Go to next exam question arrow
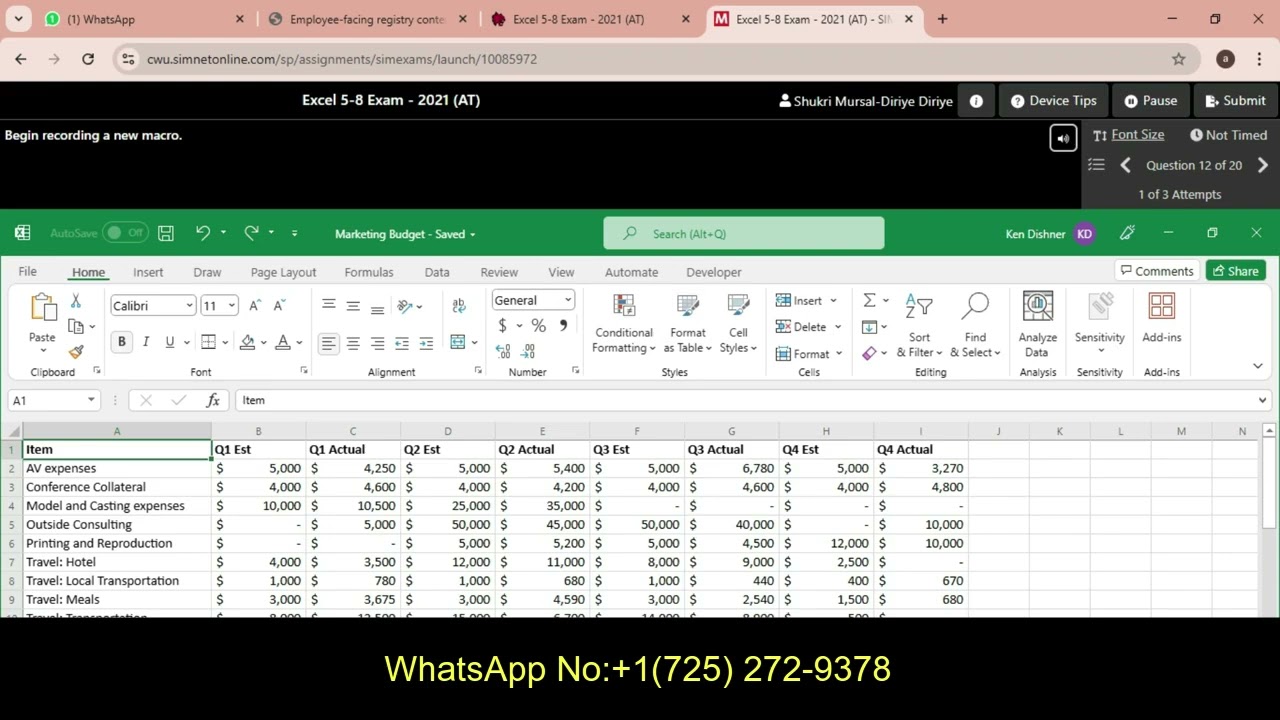Screen dimensions: 1280x720 (1262, 165)
